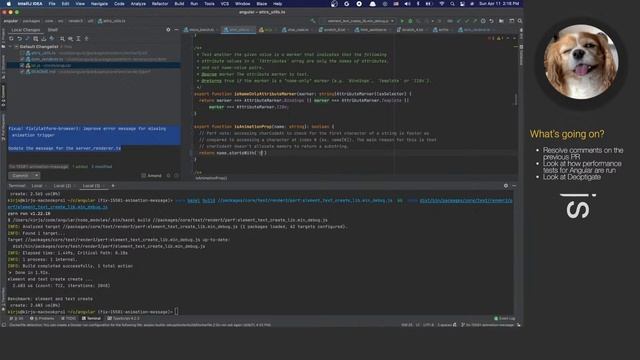640x360 pixels.
Task: Open the run configuration dropdown
Action: (x=358, y=21)
